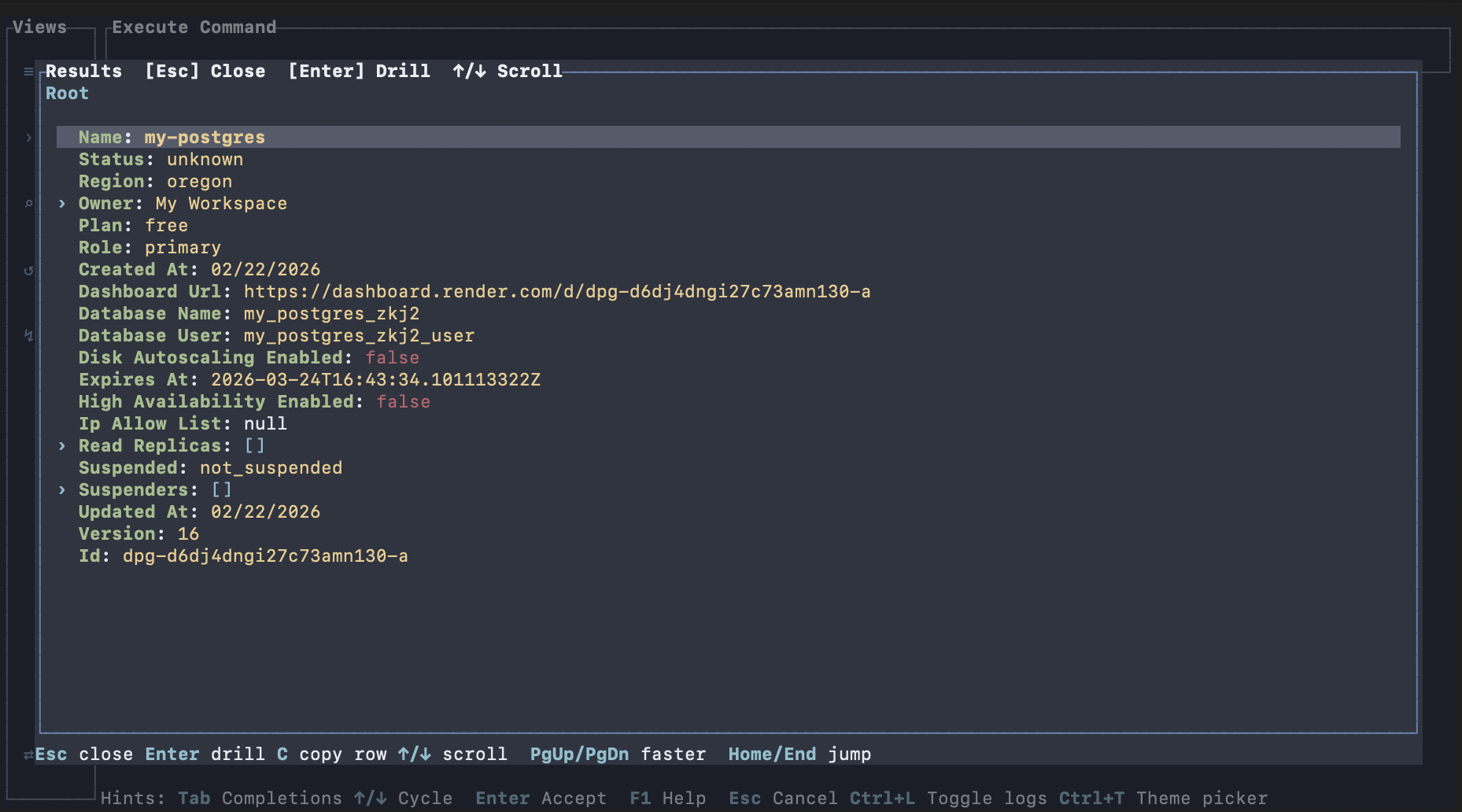Switch to the Results tab
The width and height of the screenshot is (1462, 812).
click(83, 71)
